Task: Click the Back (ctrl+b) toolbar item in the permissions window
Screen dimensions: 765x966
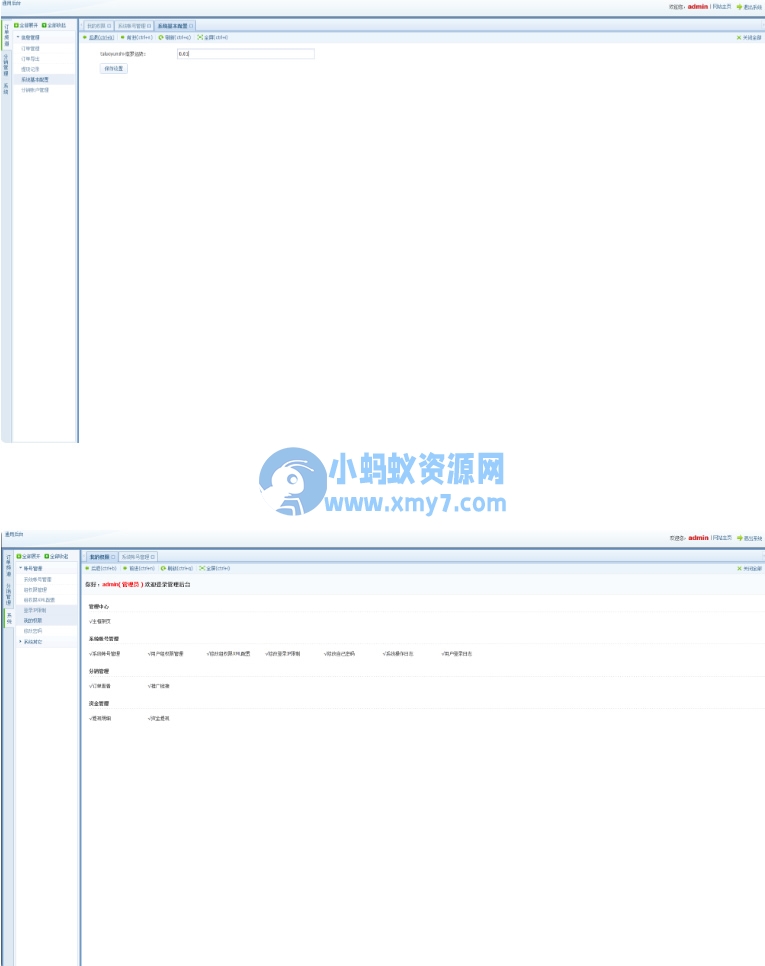Action: pyautogui.click(x=102, y=569)
